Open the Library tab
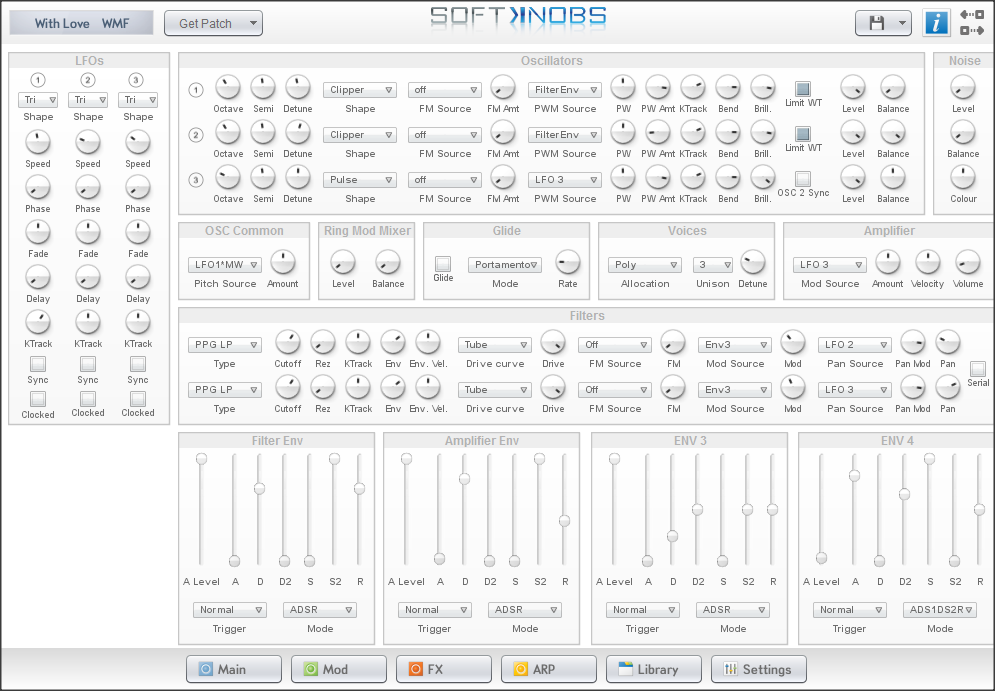Viewport: 995px width, 691px height. [653, 669]
